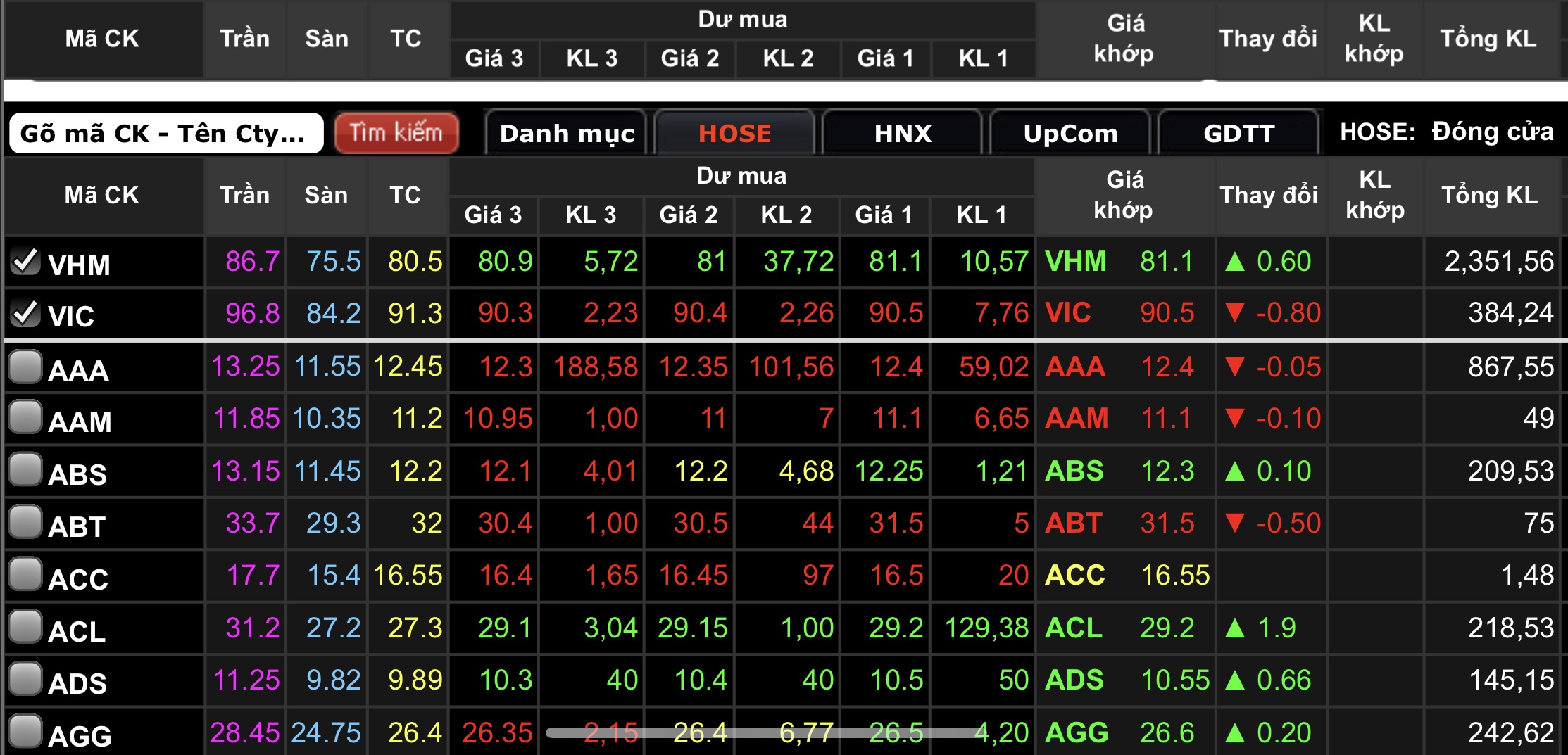Click VIC change value -0.80

[x=1288, y=313]
